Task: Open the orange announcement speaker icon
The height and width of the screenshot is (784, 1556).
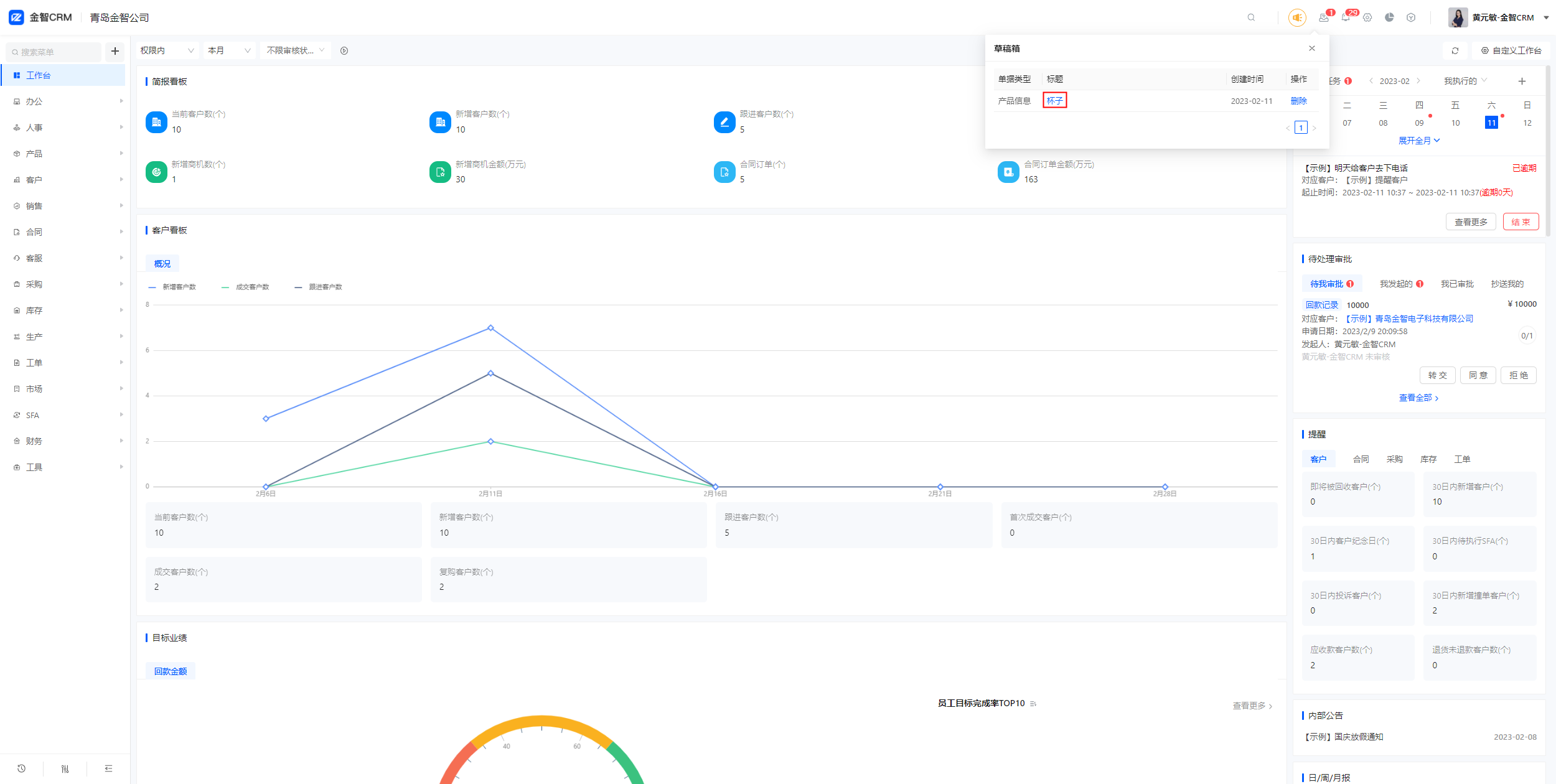Action: click(x=1297, y=17)
